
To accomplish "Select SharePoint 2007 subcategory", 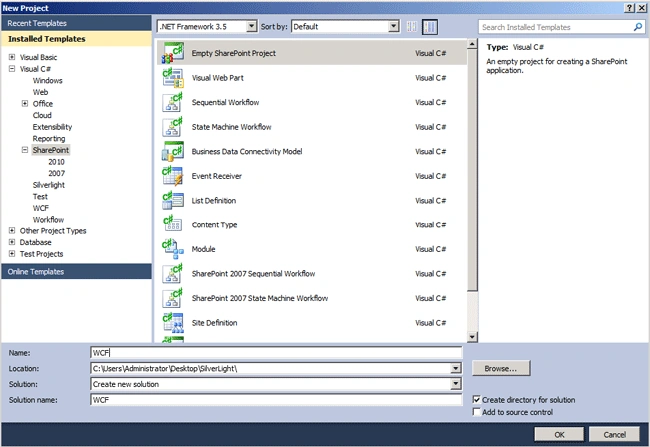I will (56, 173).
